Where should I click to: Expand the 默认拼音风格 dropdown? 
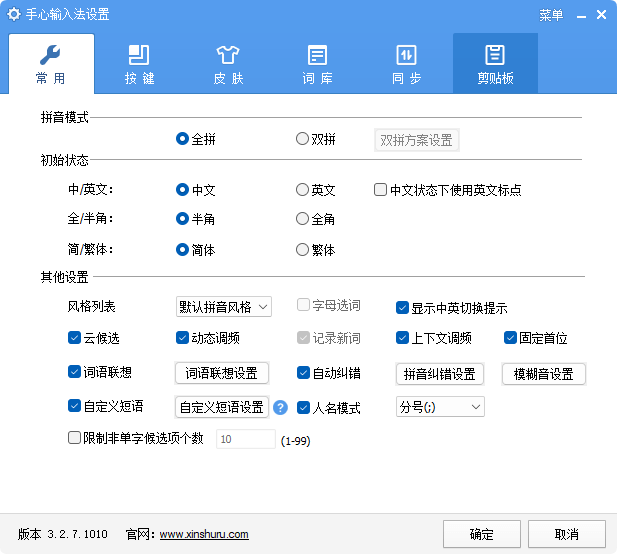pos(224,307)
